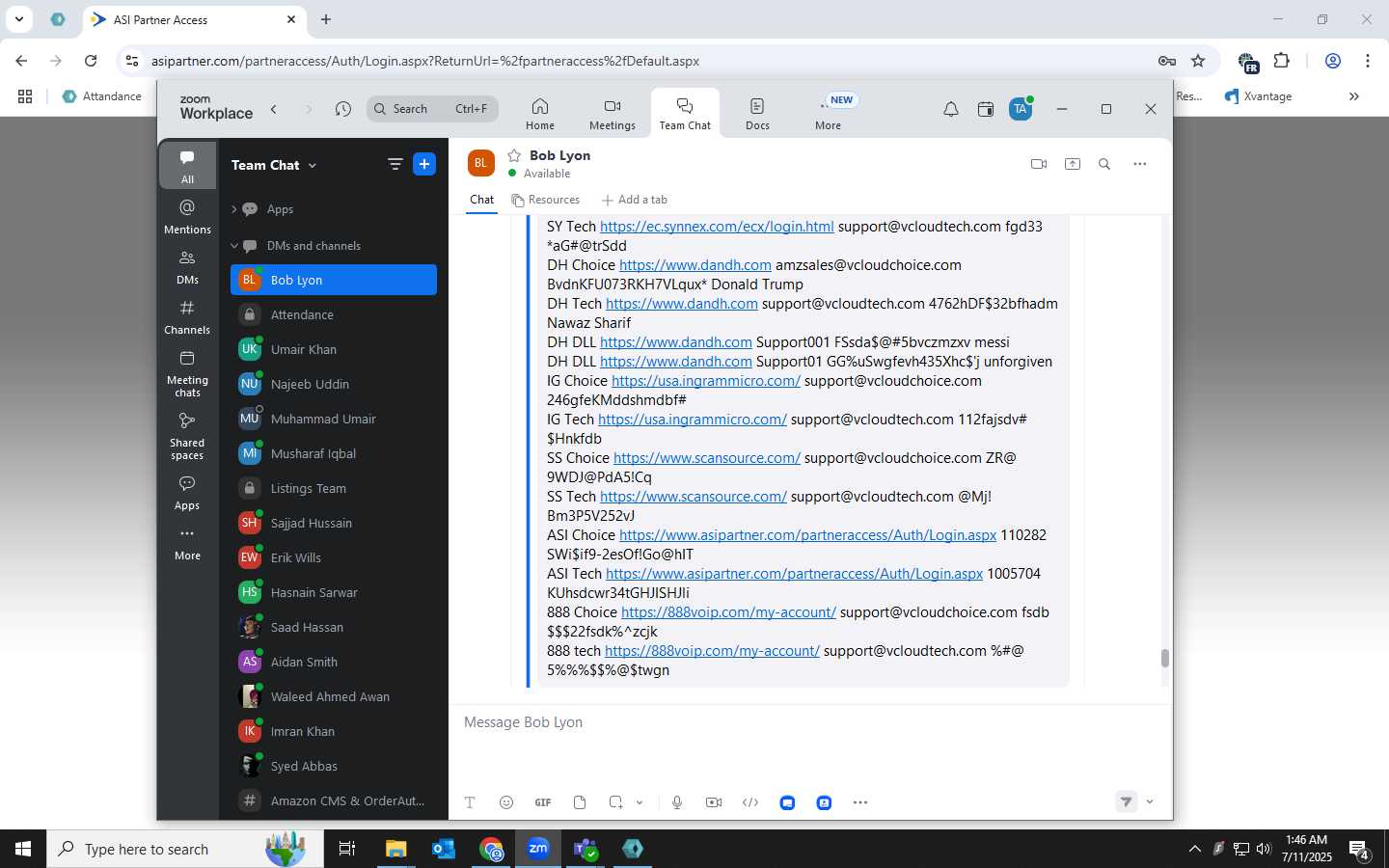The width and height of the screenshot is (1389, 868).
Task: Collapse DMs and channels section
Action: [234, 246]
